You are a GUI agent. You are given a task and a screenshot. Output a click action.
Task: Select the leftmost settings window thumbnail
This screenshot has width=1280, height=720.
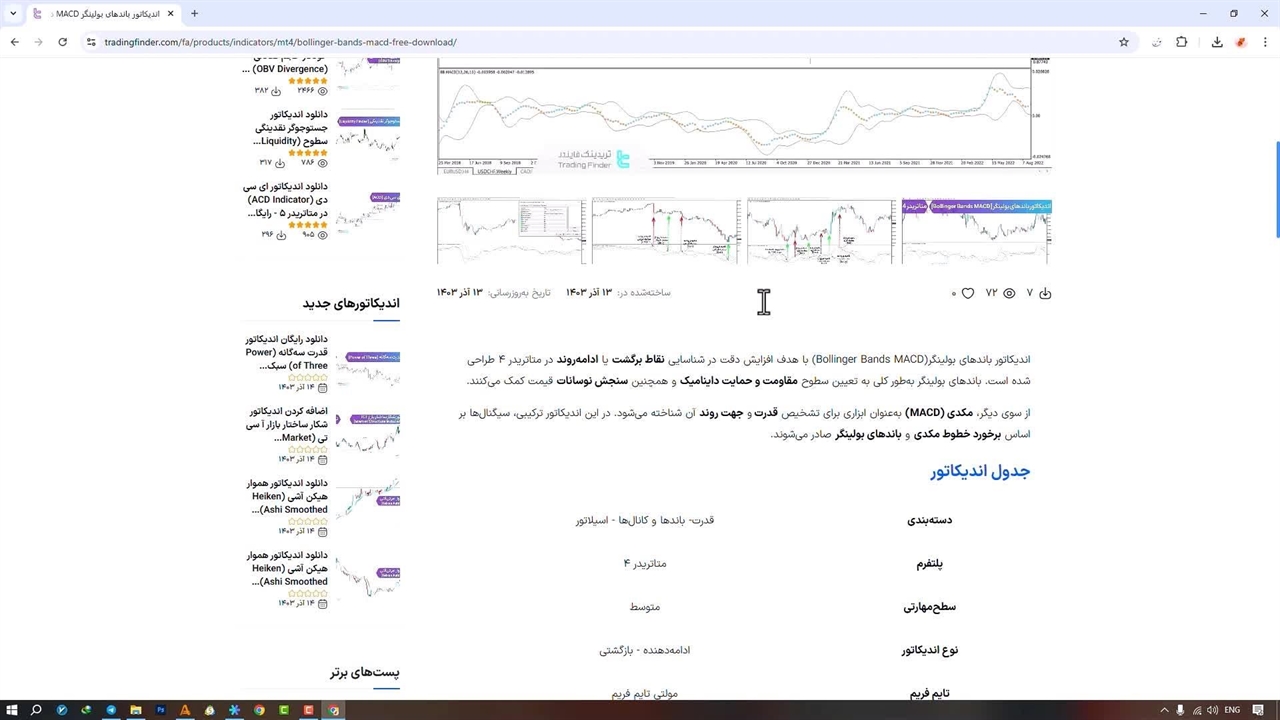tap(511, 231)
